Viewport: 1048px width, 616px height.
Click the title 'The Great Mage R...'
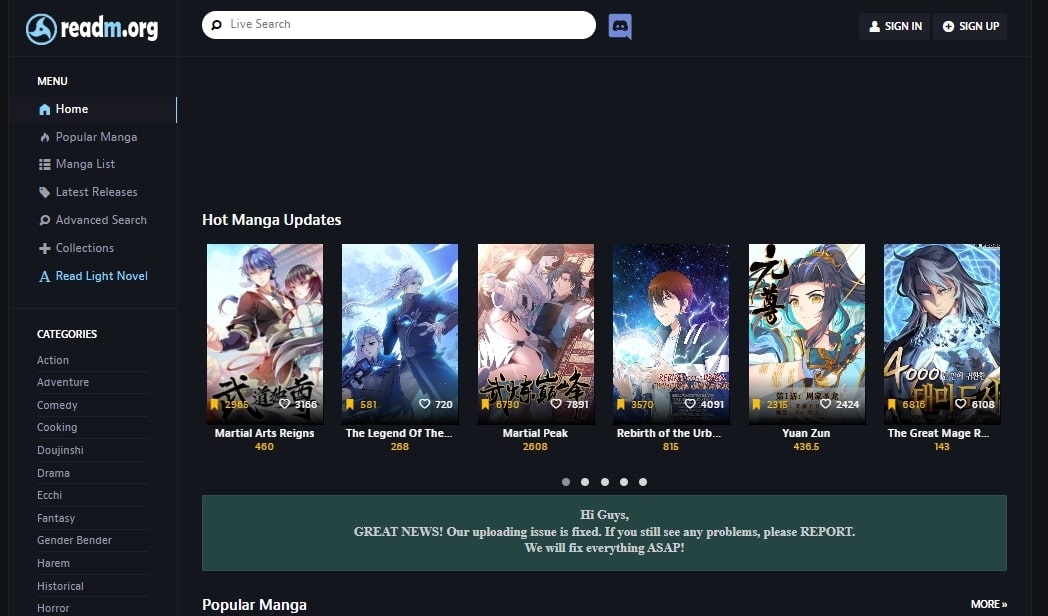coord(938,433)
